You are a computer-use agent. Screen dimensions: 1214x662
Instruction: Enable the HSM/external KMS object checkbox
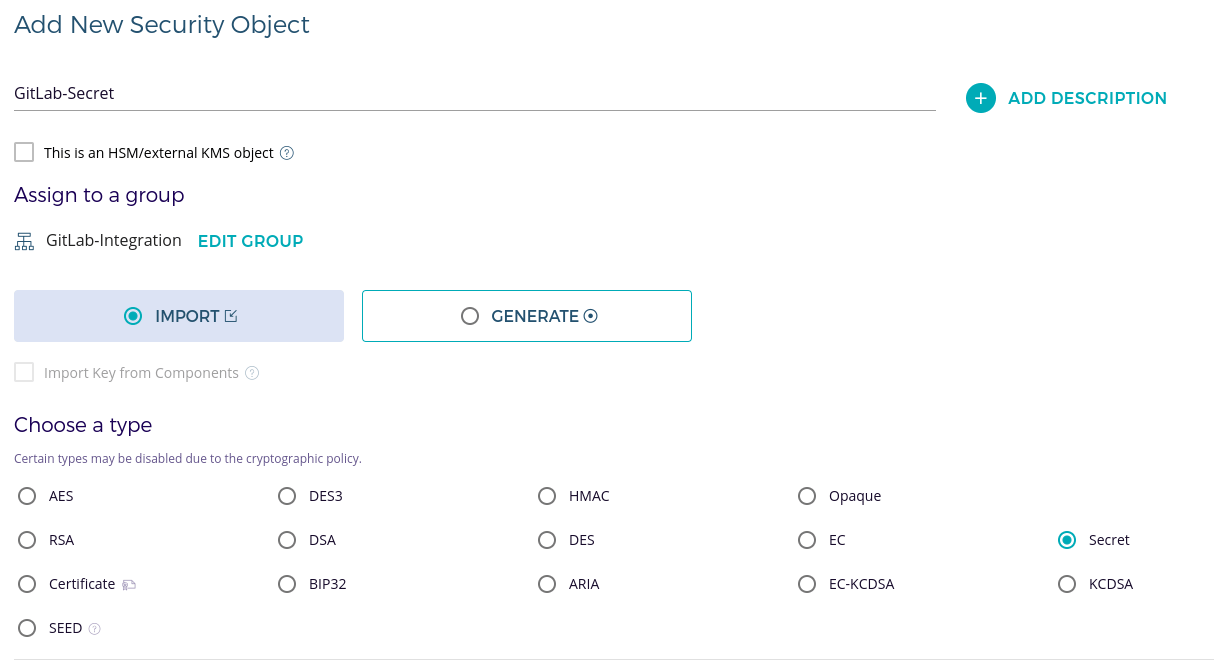coord(24,152)
